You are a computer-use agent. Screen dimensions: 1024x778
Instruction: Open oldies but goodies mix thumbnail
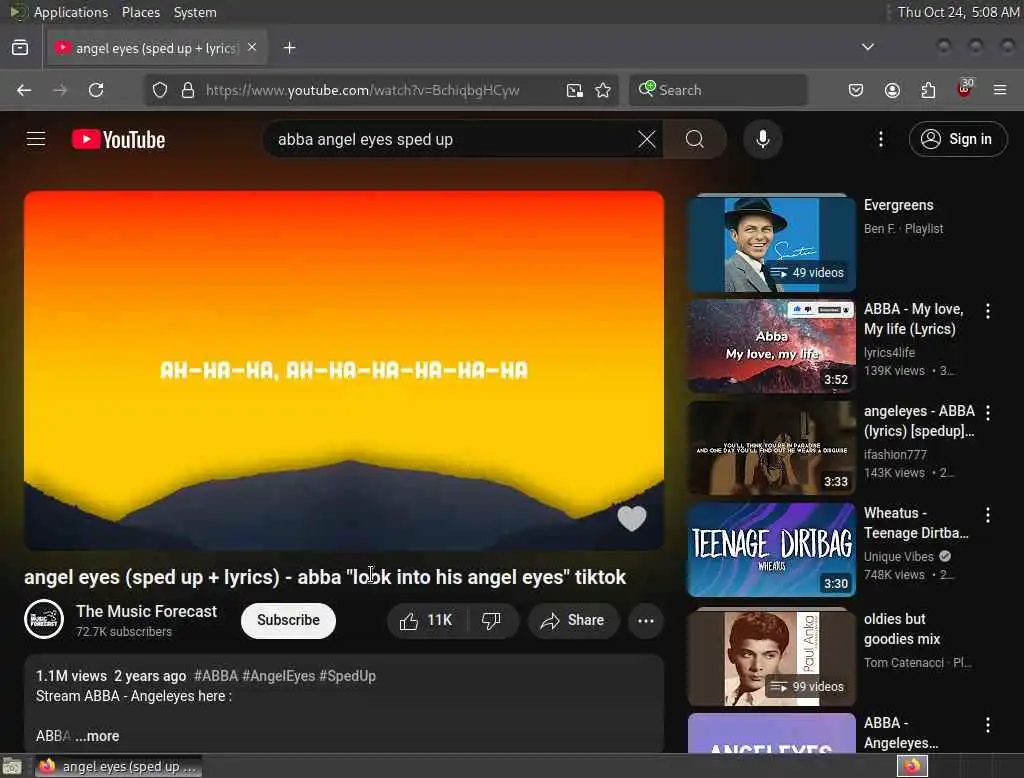(x=771, y=657)
